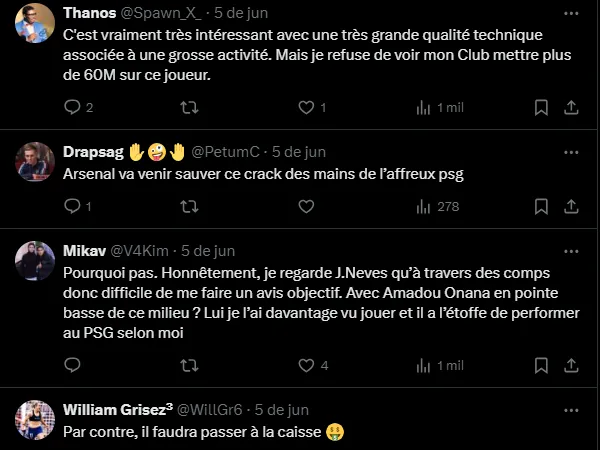The width and height of the screenshot is (600, 450).
Task: Reply to Mikav's tweet
Action: (71, 365)
